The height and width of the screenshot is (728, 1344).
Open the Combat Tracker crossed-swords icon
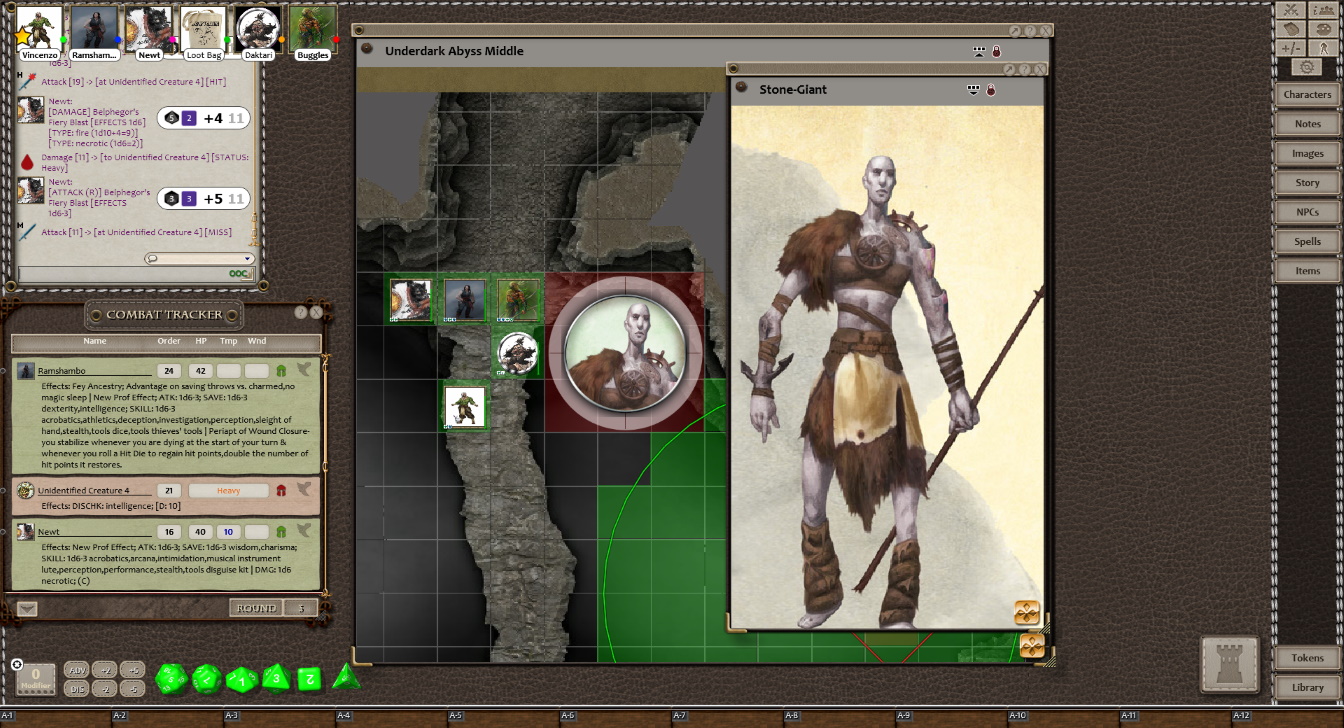pyautogui.click(x=1292, y=9)
